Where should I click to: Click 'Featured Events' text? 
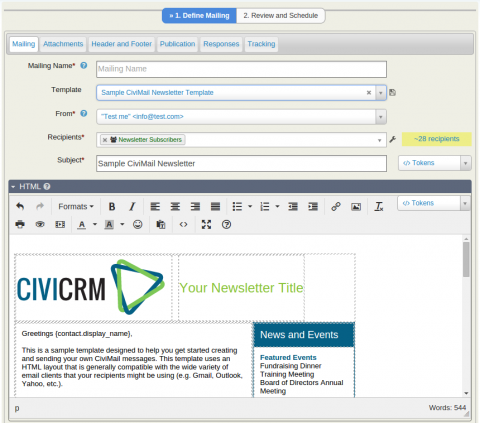288,357
